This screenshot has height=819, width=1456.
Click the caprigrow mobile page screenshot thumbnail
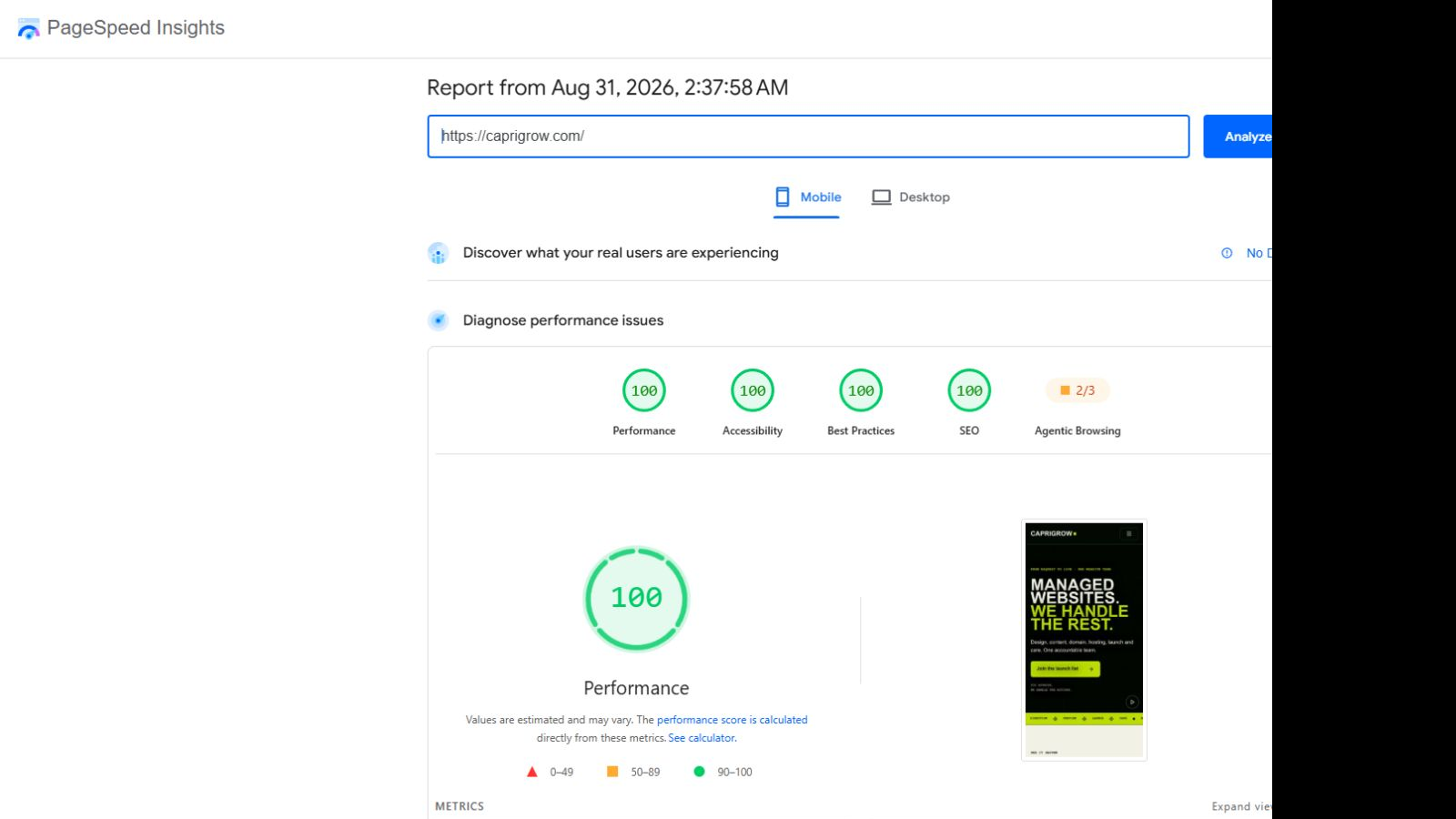1084,640
